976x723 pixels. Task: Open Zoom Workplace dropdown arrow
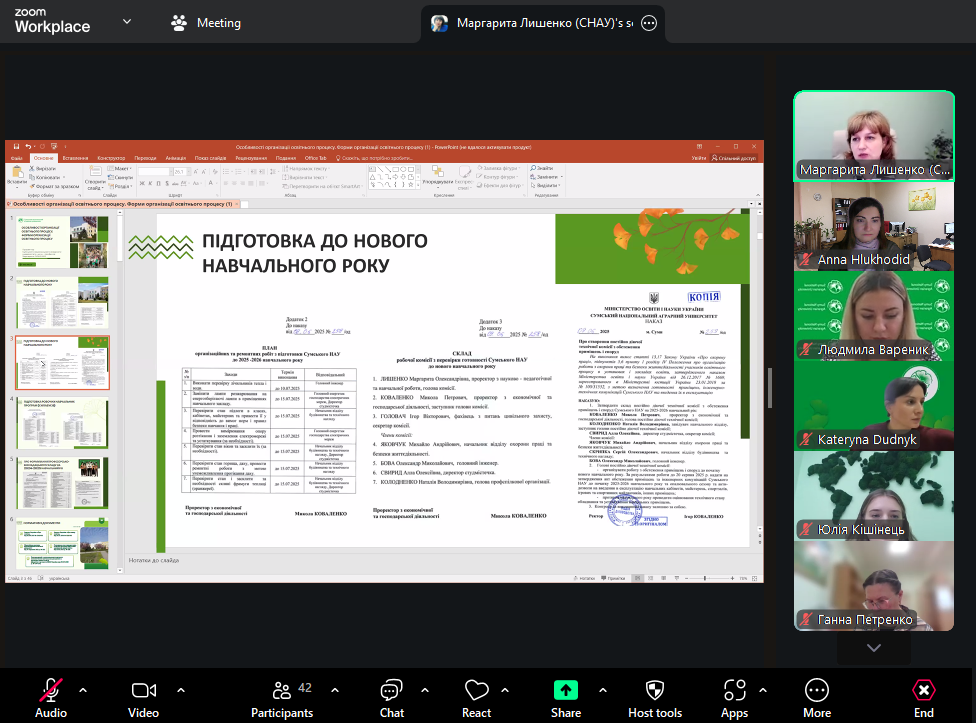click(x=127, y=21)
